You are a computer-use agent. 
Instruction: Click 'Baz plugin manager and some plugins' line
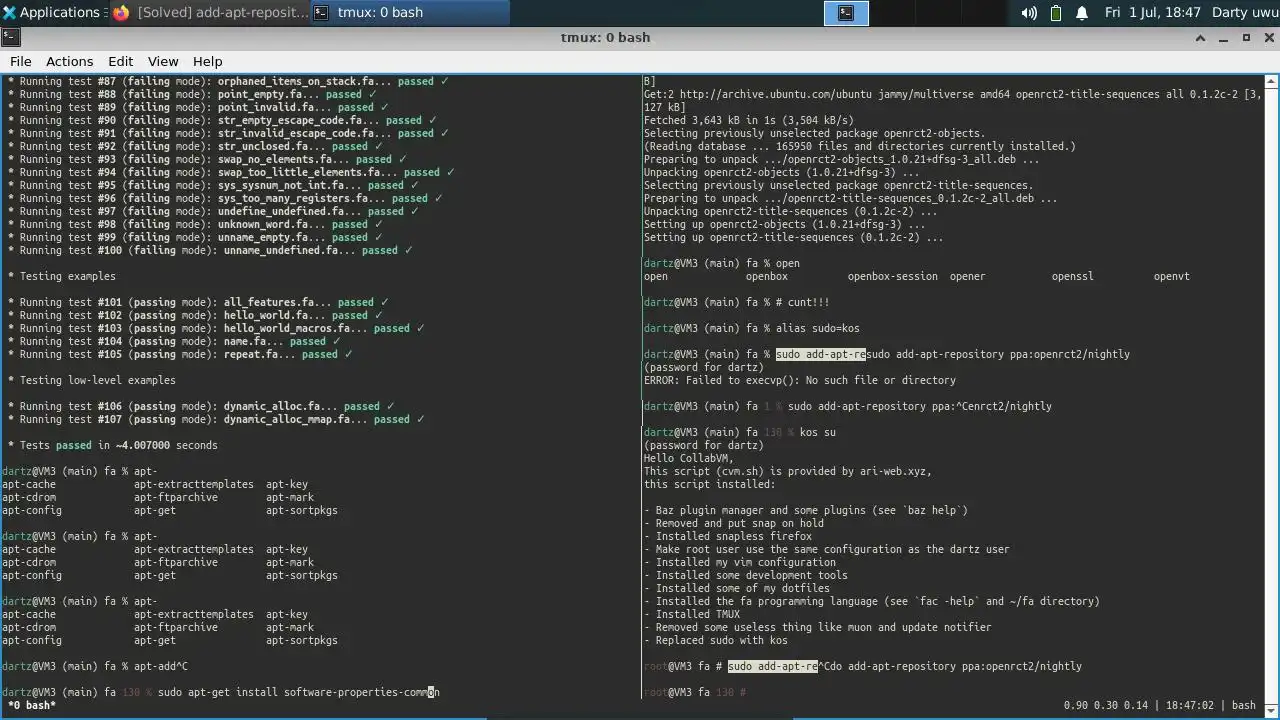pyautogui.click(x=806, y=510)
